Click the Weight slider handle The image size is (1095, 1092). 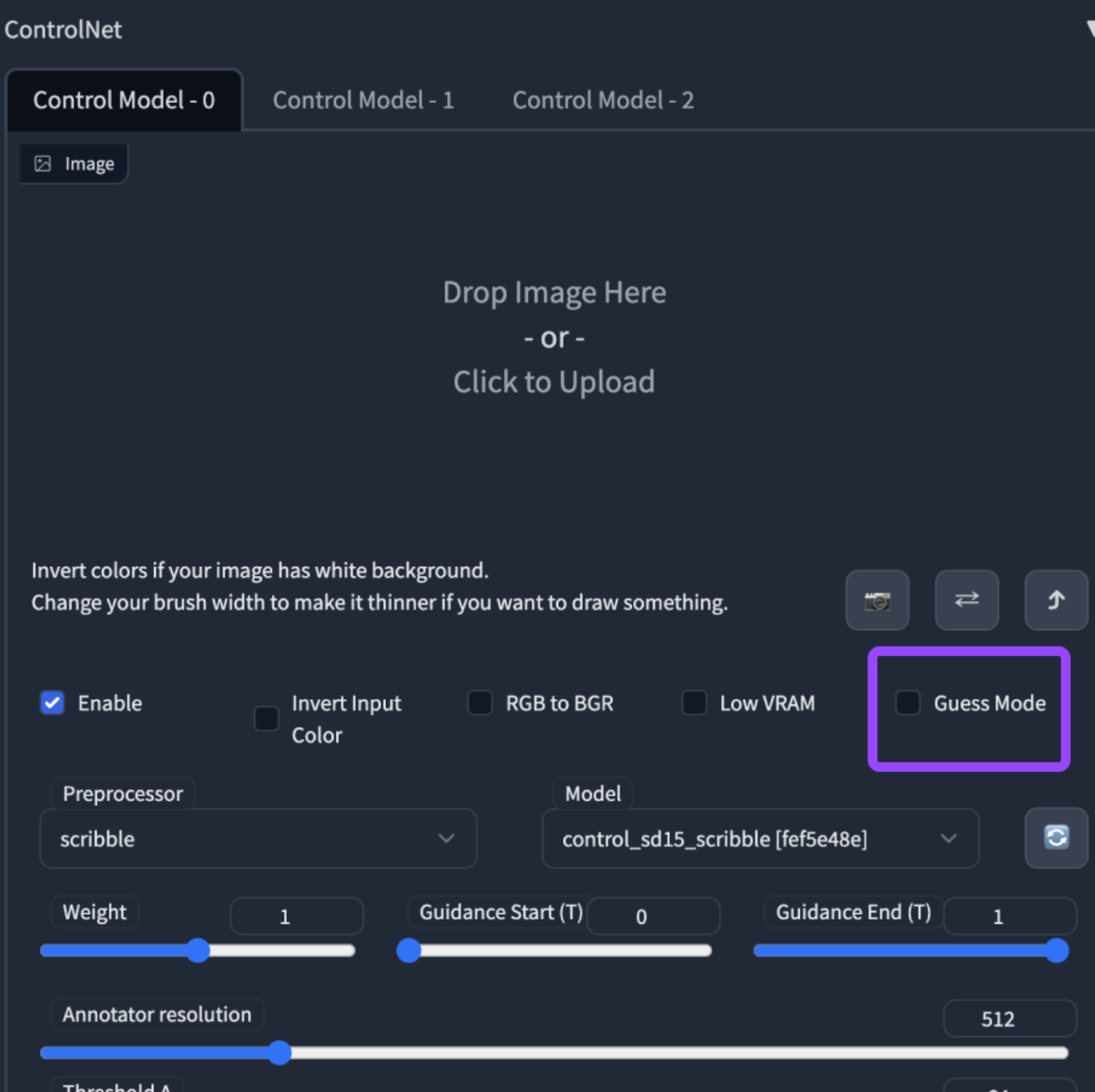click(x=198, y=950)
